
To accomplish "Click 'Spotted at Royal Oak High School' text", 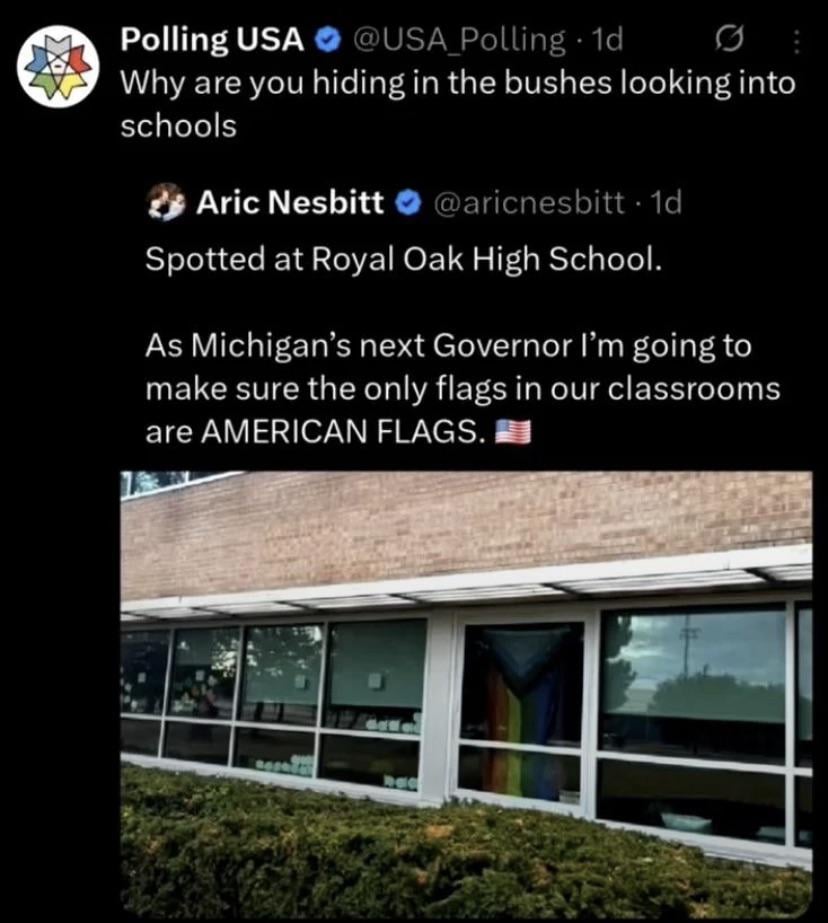I will tap(404, 258).
